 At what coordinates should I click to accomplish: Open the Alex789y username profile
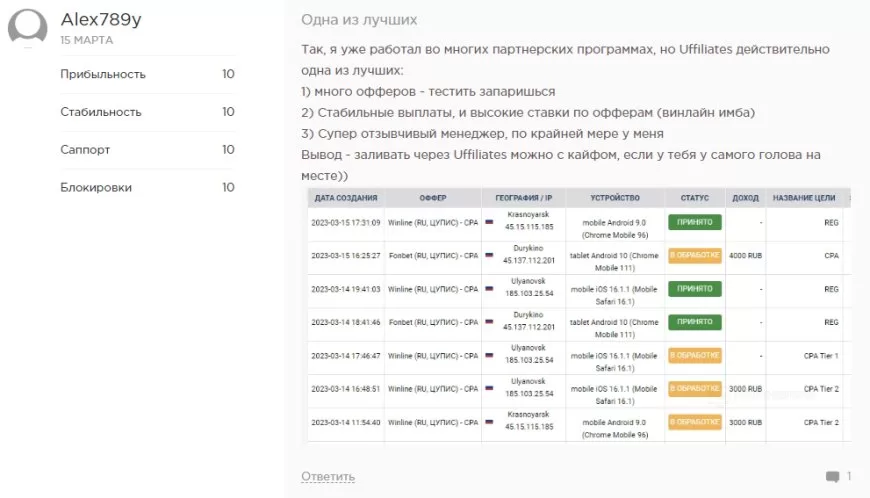[x=101, y=20]
